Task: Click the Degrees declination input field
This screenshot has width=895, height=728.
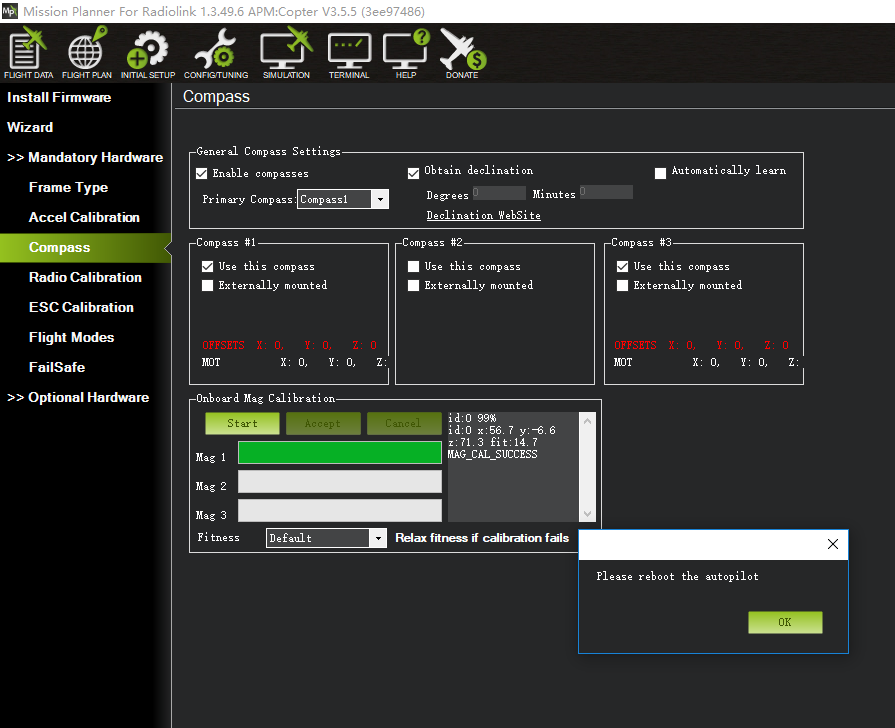Action: coord(498,193)
